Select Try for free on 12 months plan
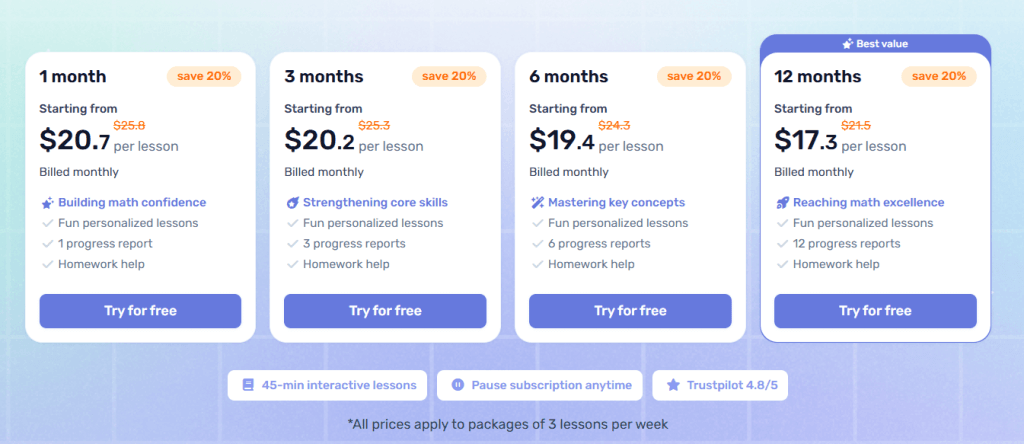This screenshot has height=444, width=1024. (x=875, y=311)
